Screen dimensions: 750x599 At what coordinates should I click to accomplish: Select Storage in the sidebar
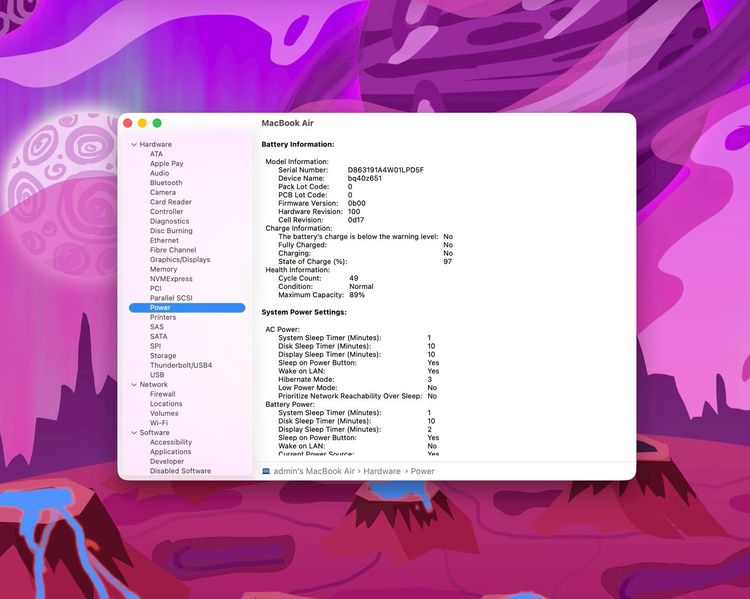pyautogui.click(x=163, y=356)
